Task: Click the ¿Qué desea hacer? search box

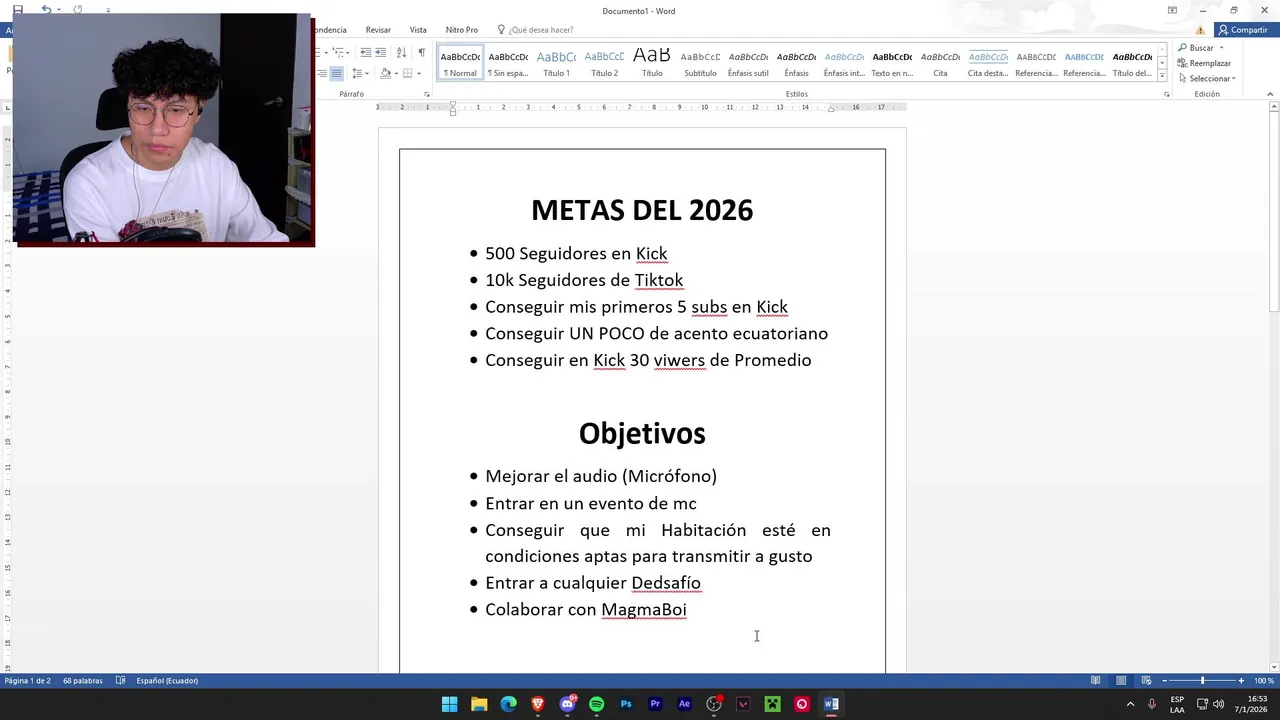Action: pyautogui.click(x=536, y=30)
